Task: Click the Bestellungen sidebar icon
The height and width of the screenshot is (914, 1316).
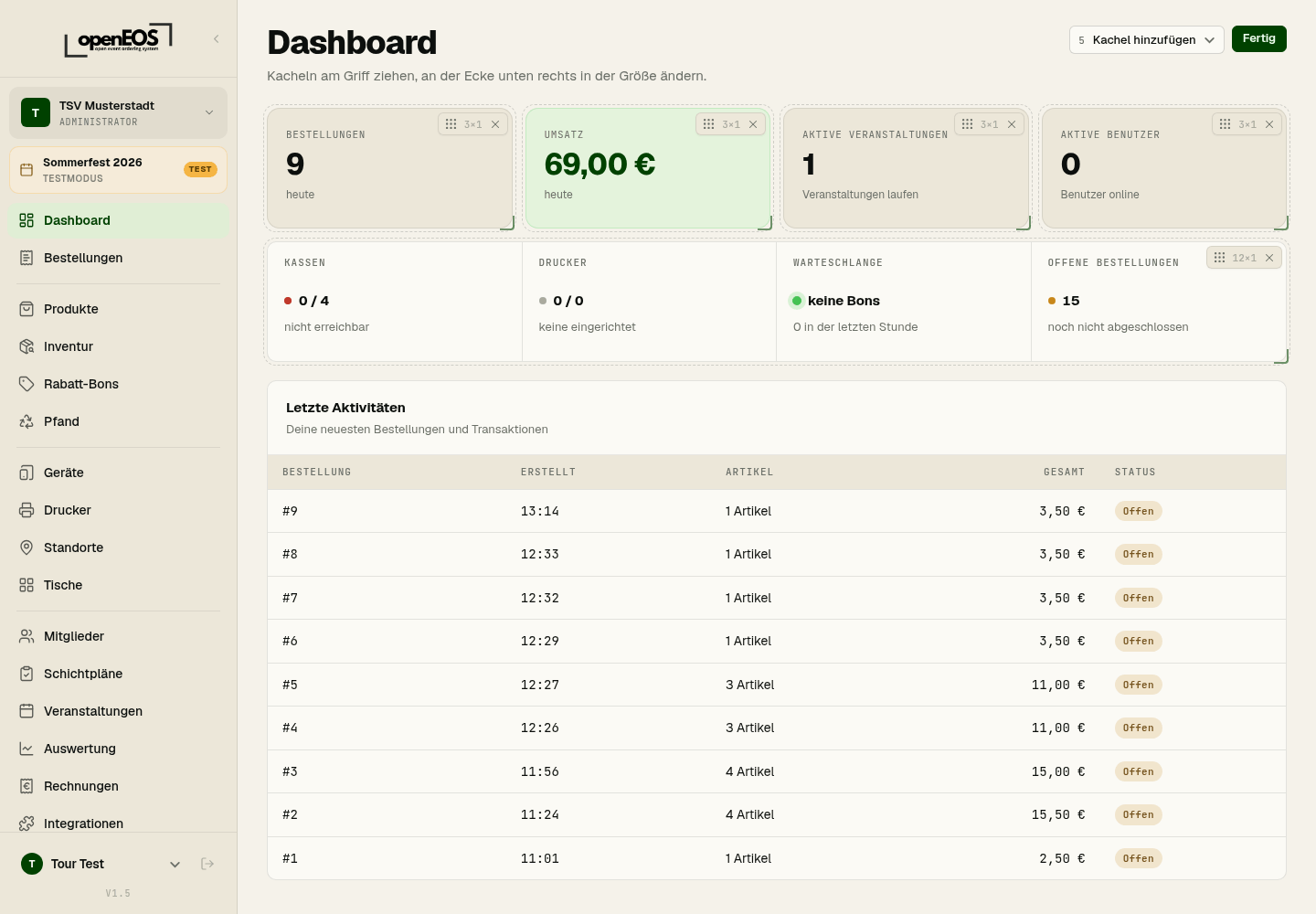Action: point(27,258)
